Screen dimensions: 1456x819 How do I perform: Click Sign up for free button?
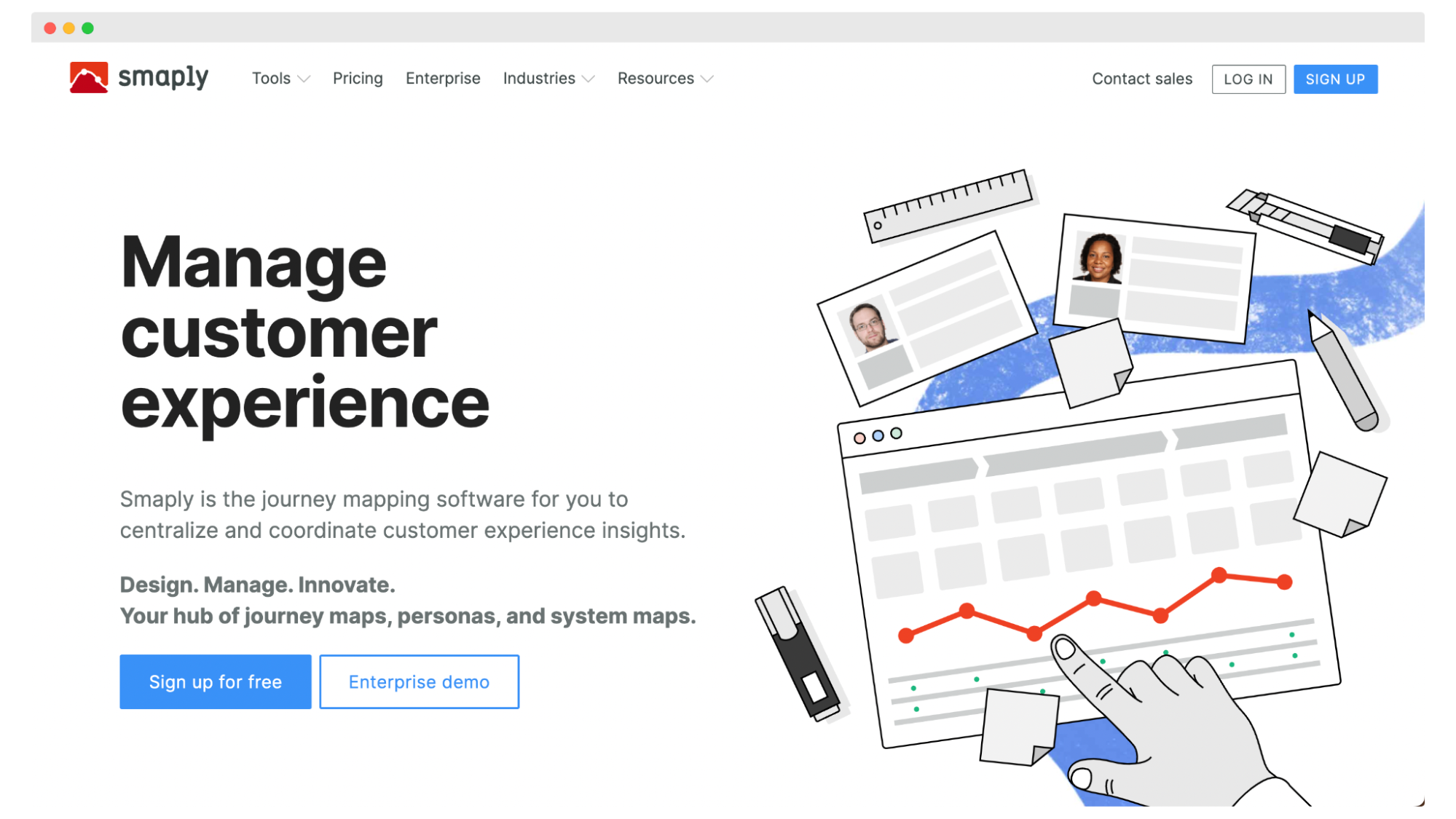(215, 681)
